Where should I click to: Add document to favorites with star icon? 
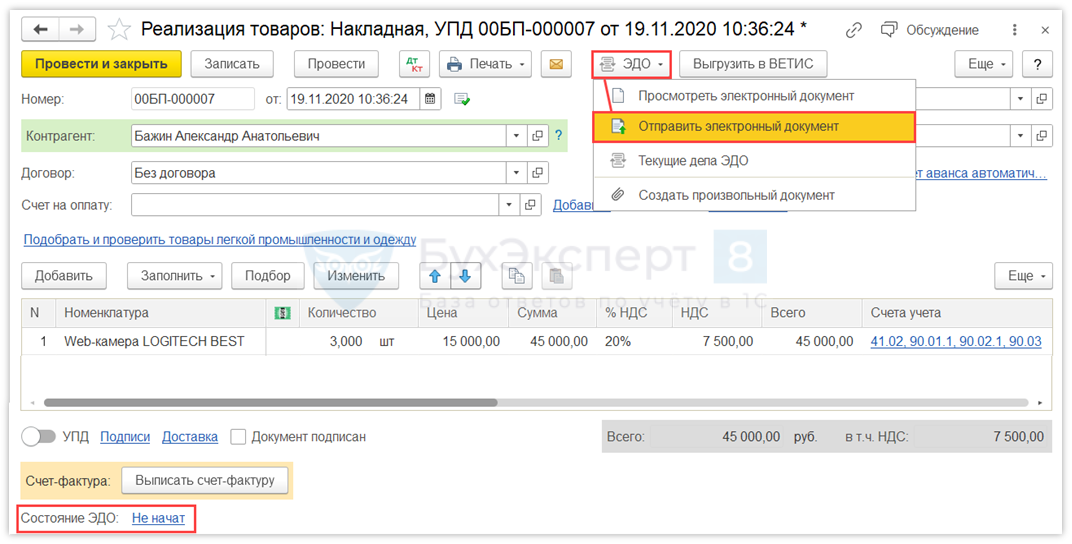click(x=119, y=29)
